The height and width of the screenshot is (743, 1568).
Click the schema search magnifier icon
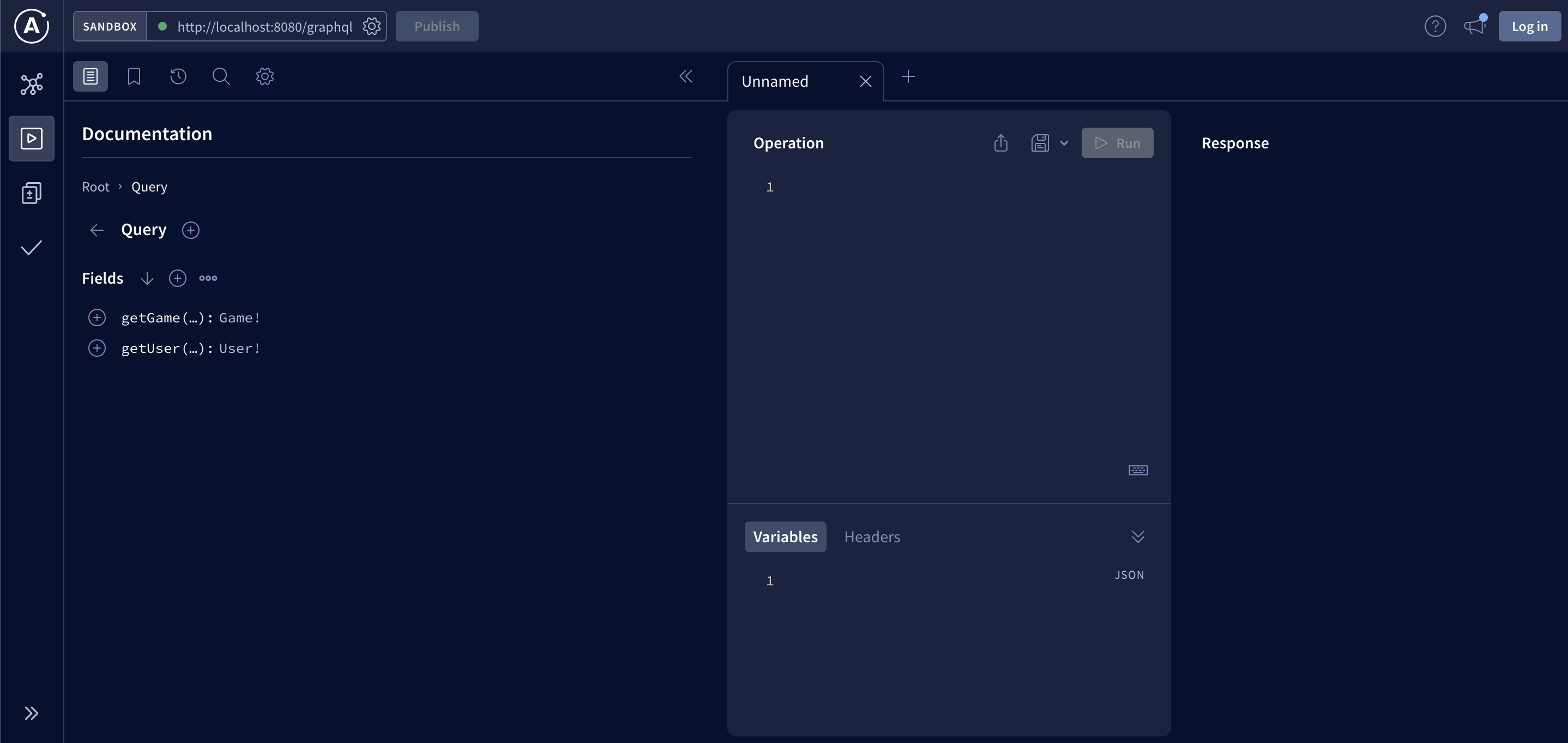coord(221,76)
